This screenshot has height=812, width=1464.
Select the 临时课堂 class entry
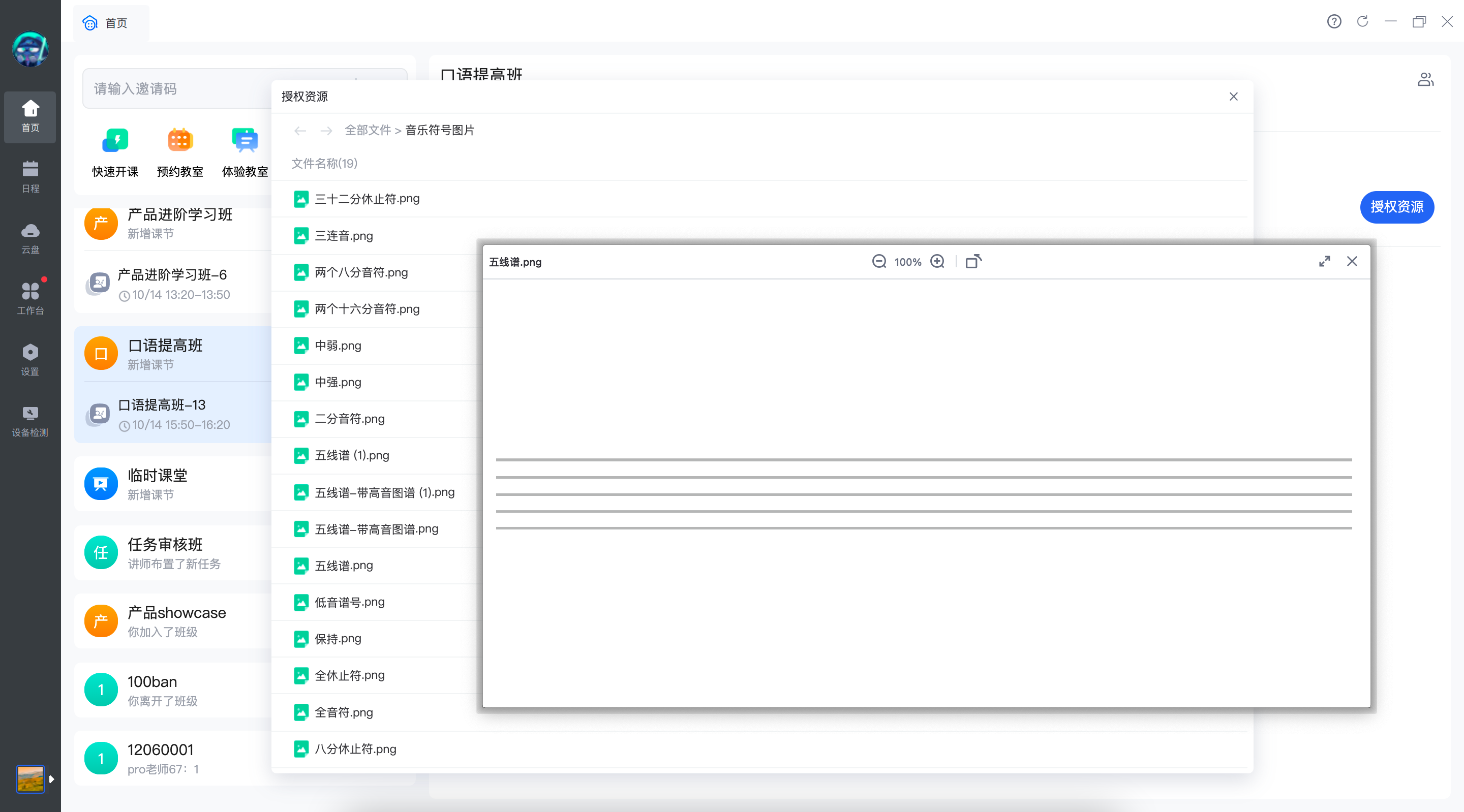click(173, 484)
